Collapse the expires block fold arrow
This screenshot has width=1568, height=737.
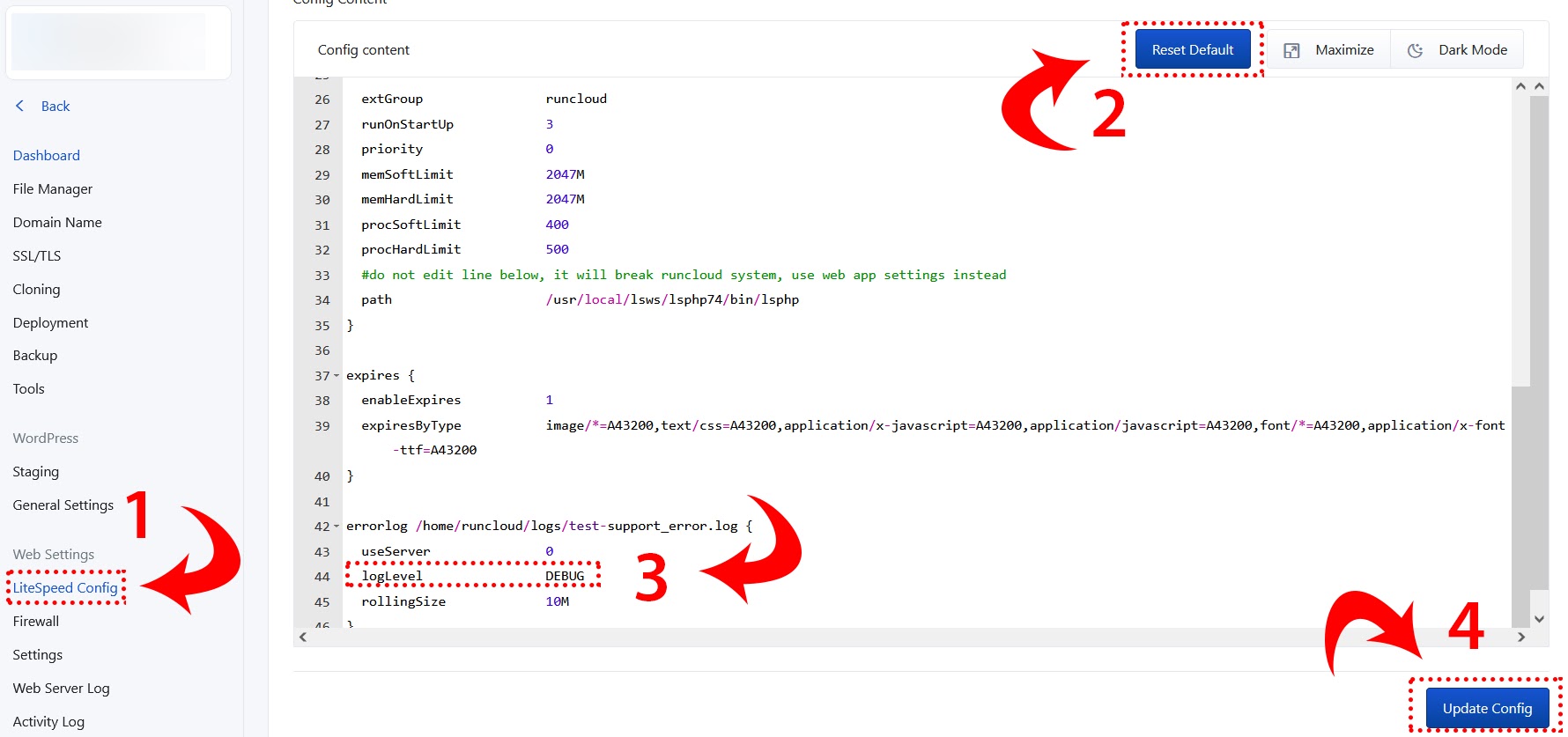tap(337, 376)
